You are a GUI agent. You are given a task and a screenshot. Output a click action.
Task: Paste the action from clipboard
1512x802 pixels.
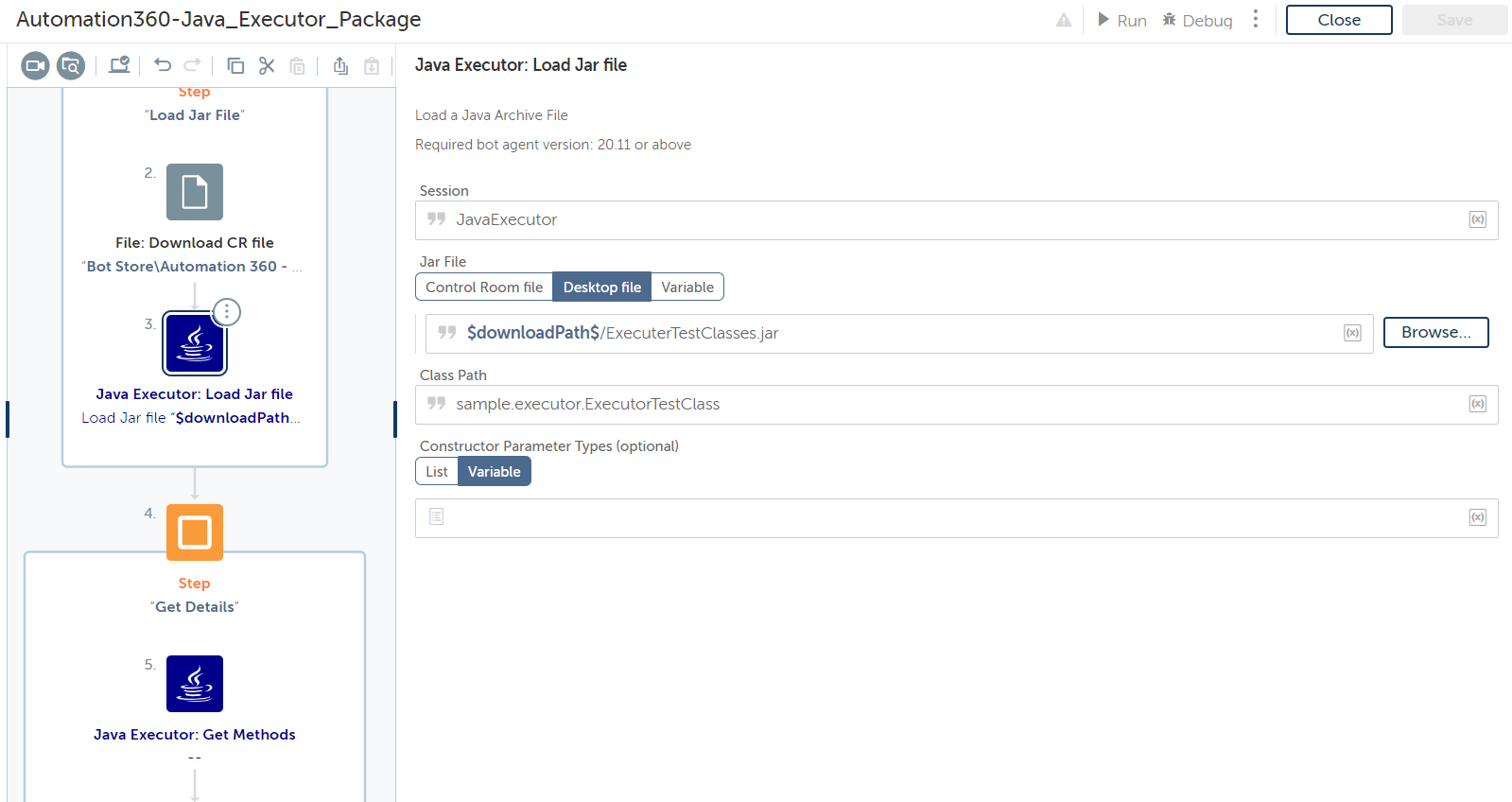click(x=297, y=65)
